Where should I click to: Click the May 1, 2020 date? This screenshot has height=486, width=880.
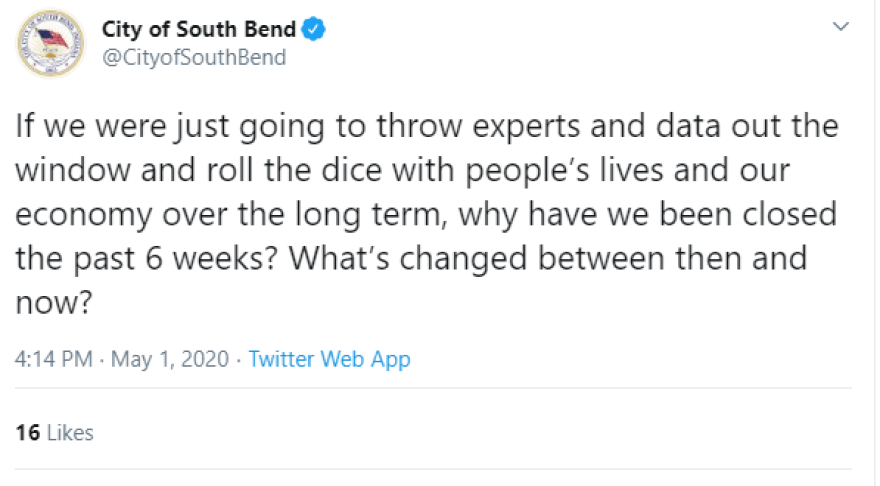tap(170, 359)
